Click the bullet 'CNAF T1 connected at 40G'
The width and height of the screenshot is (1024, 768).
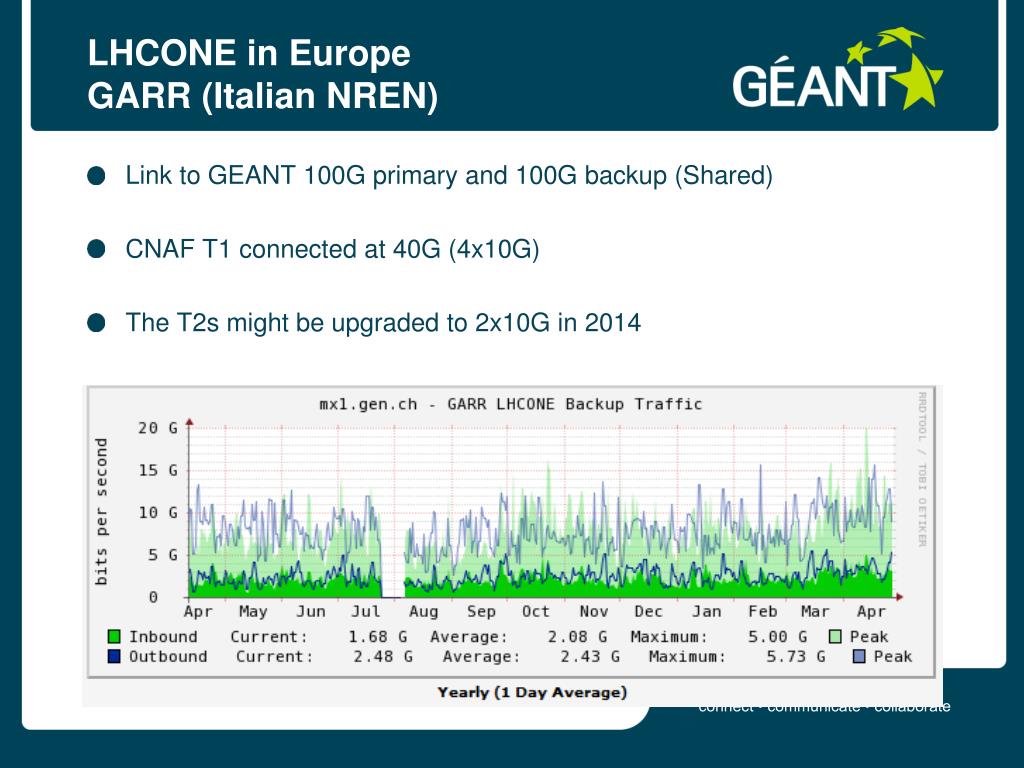(332, 249)
